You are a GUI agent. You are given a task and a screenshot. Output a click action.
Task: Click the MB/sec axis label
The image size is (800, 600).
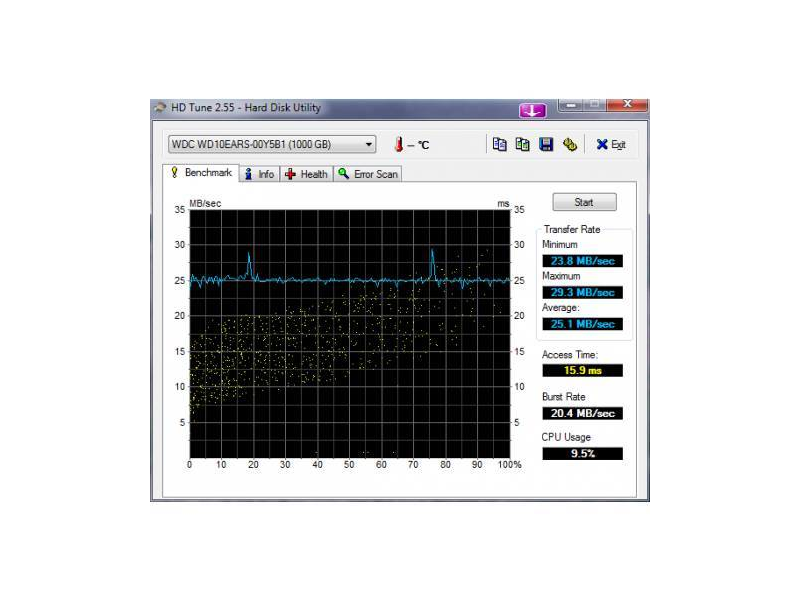(x=205, y=204)
